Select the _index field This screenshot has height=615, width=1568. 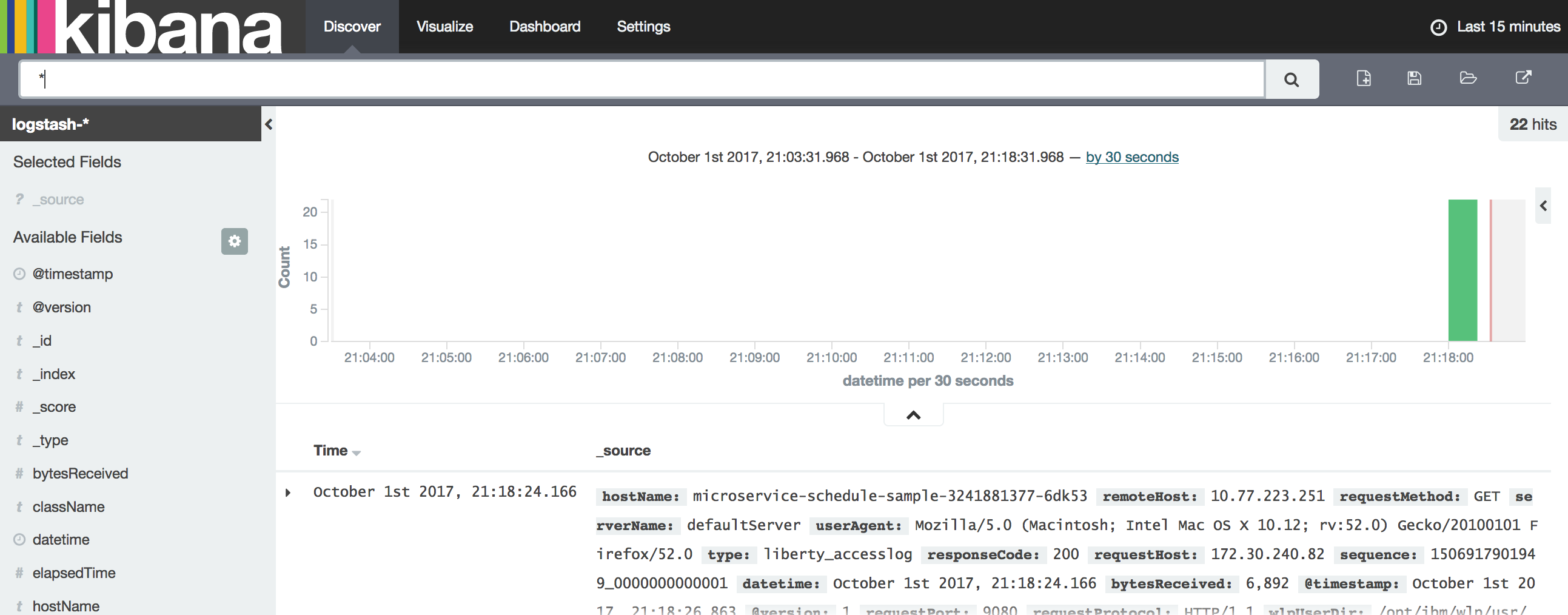click(53, 374)
